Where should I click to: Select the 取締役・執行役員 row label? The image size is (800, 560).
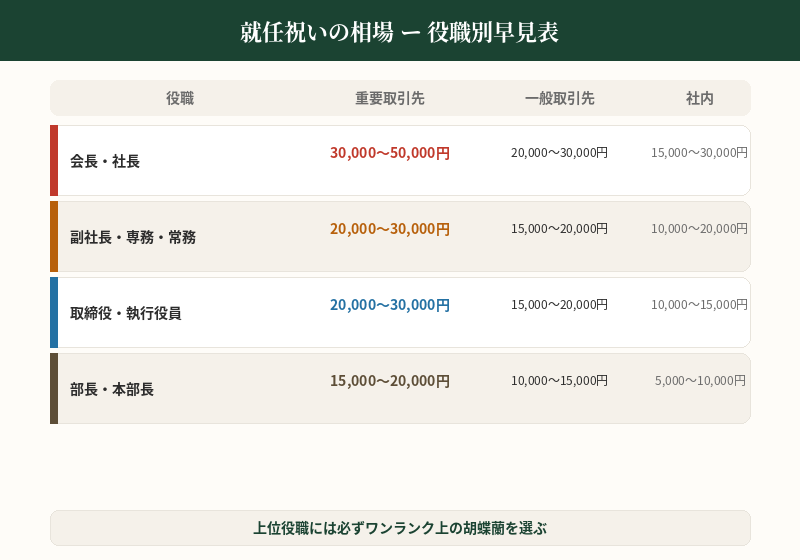tap(126, 313)
